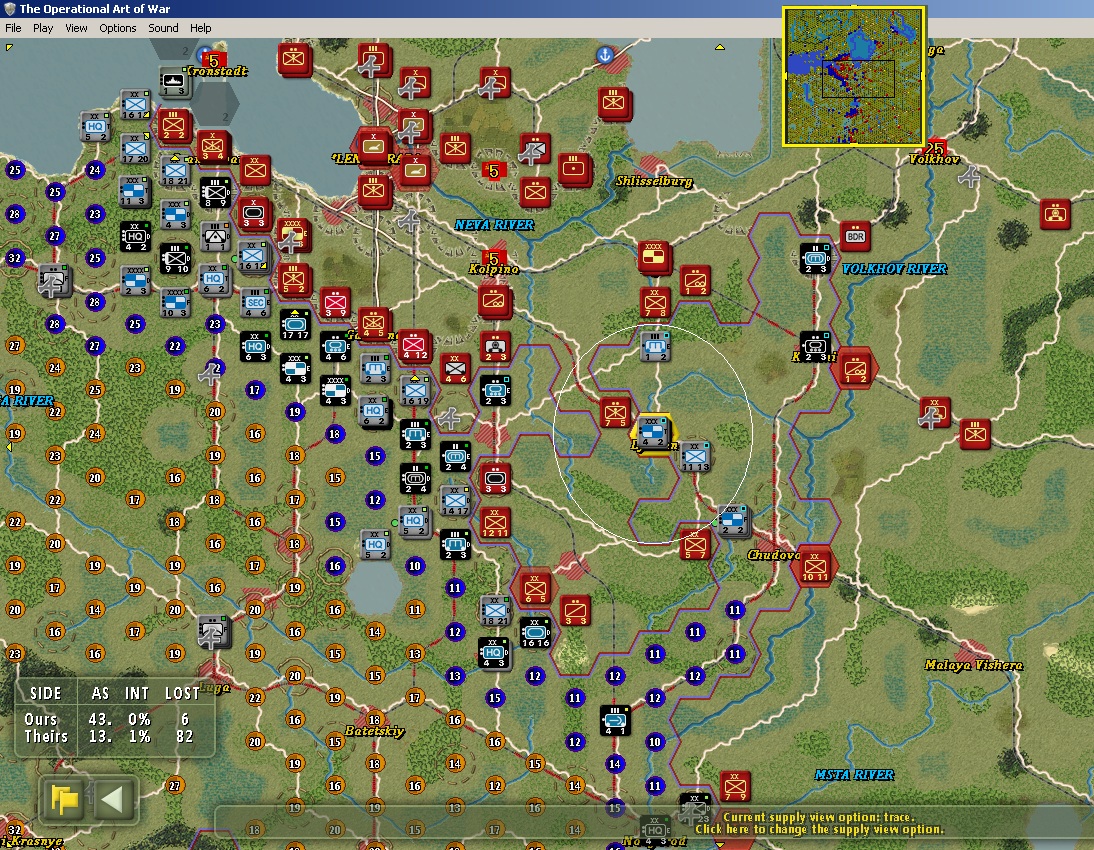Select the red division 6-5
The image size is (1094, 850).
(535, 588)
